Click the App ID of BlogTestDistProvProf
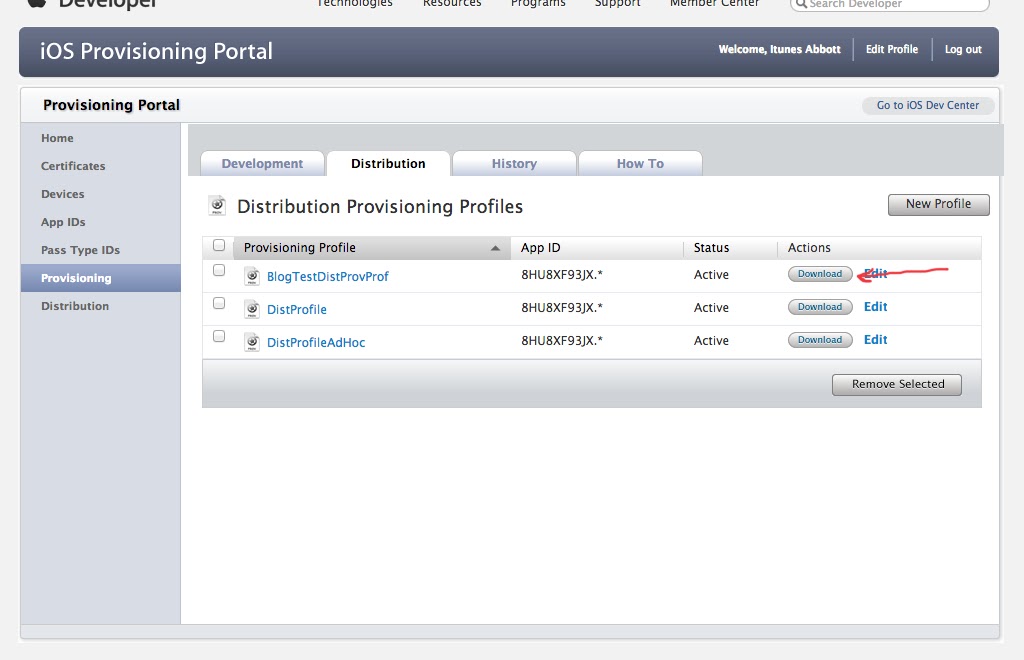Viewport: 1024px width, 660px height. (x=562, y=275)
